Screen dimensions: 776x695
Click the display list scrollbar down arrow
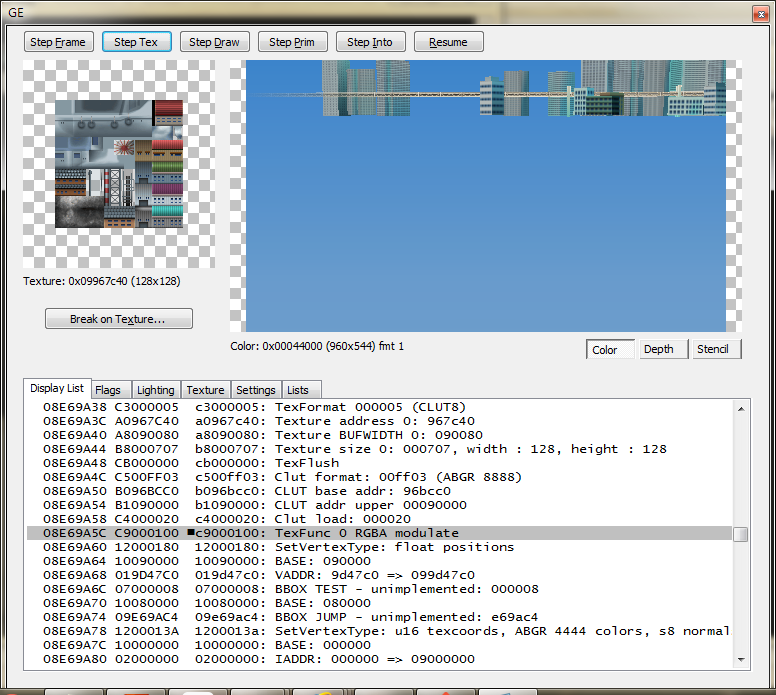pos(741,659)
